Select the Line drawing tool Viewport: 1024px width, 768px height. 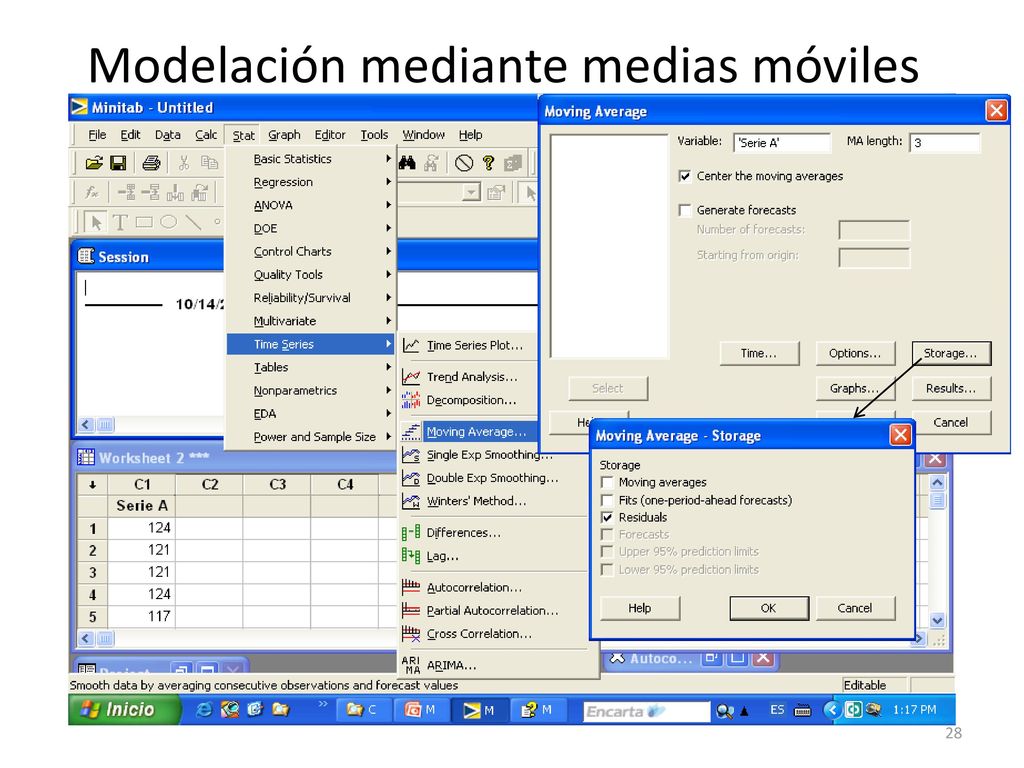tap(193, 222)
